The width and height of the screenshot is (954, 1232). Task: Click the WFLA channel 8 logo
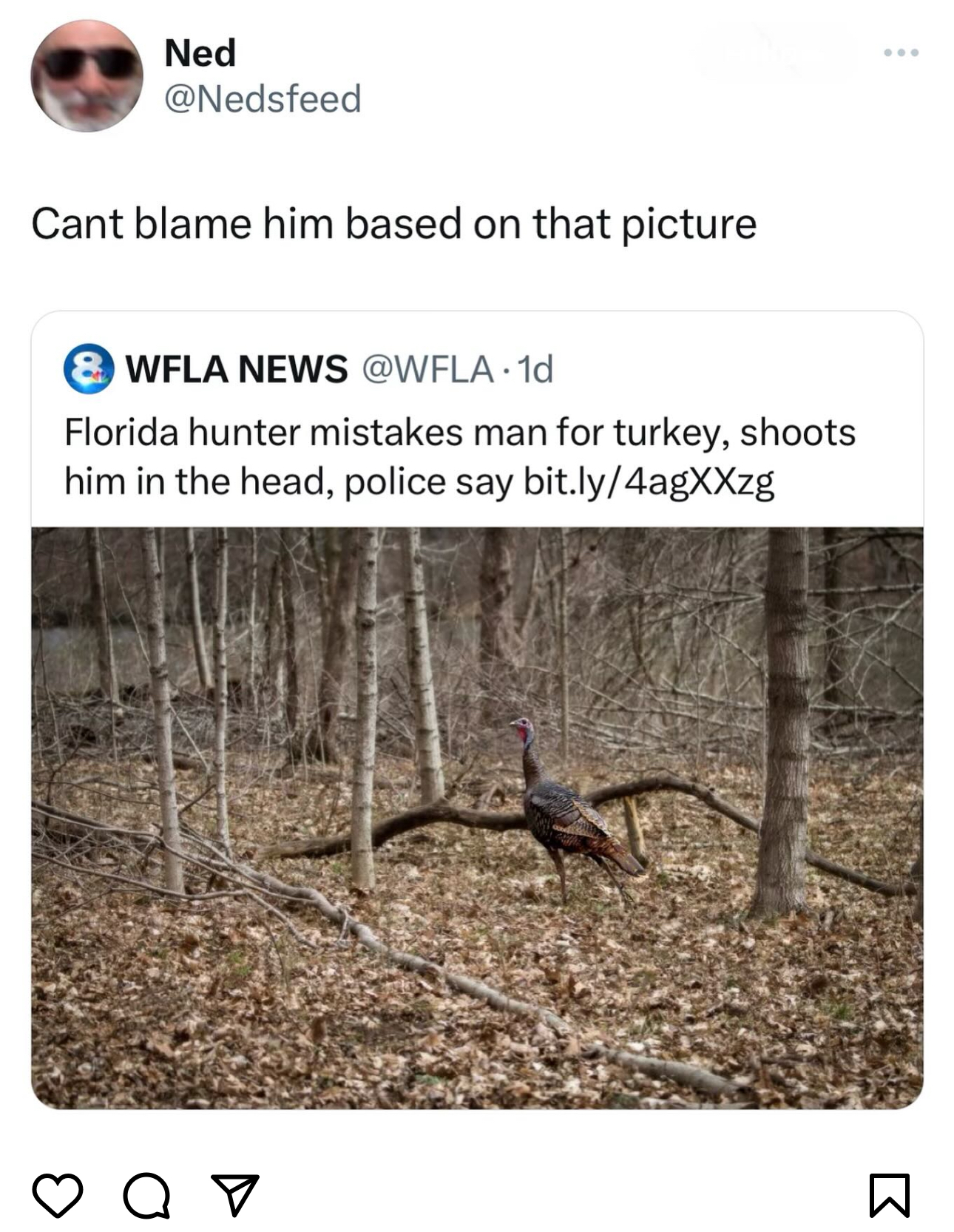tap(89, 368)
